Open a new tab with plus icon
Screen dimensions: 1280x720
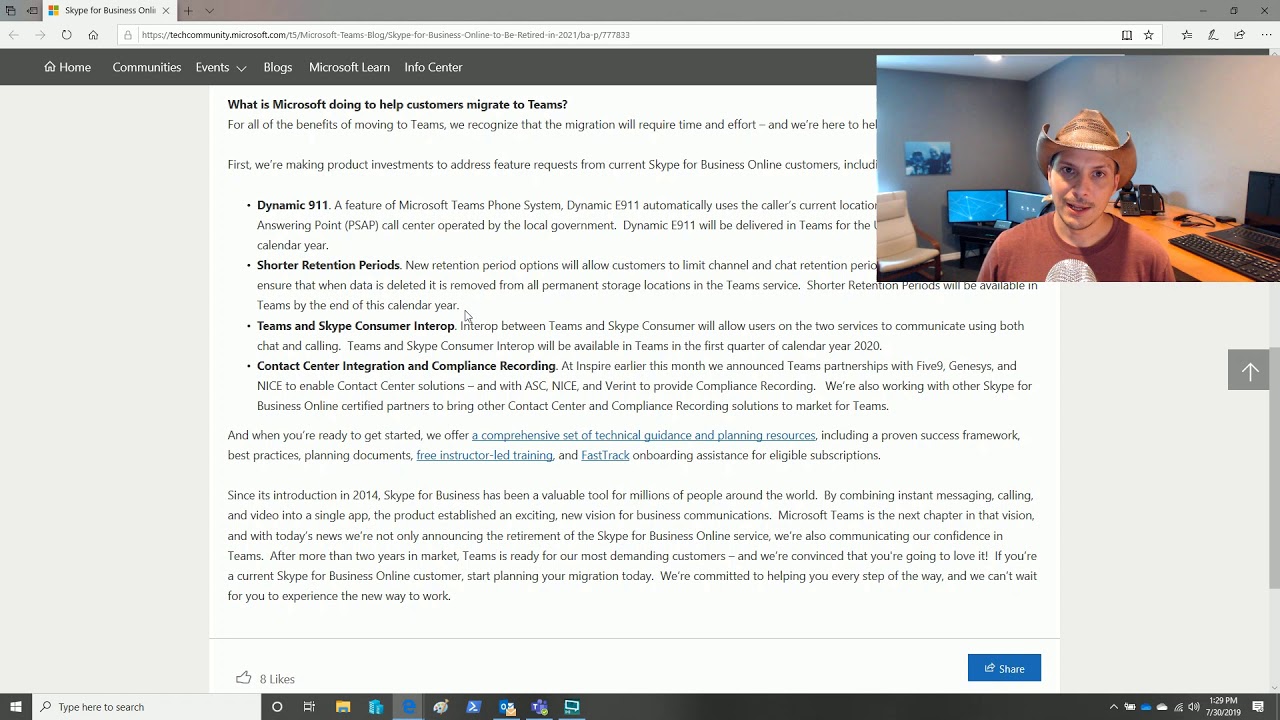tap(187, 11)
